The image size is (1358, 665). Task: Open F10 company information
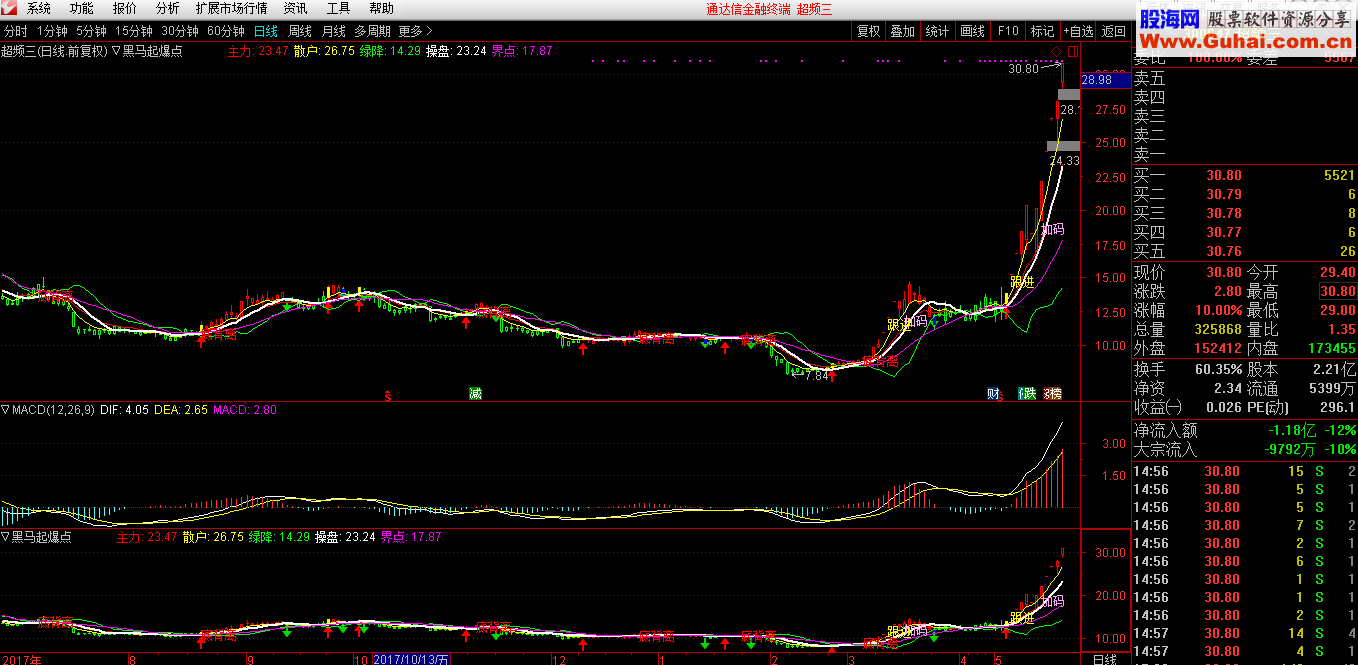pyautogui.click(x=1007, y=31)
